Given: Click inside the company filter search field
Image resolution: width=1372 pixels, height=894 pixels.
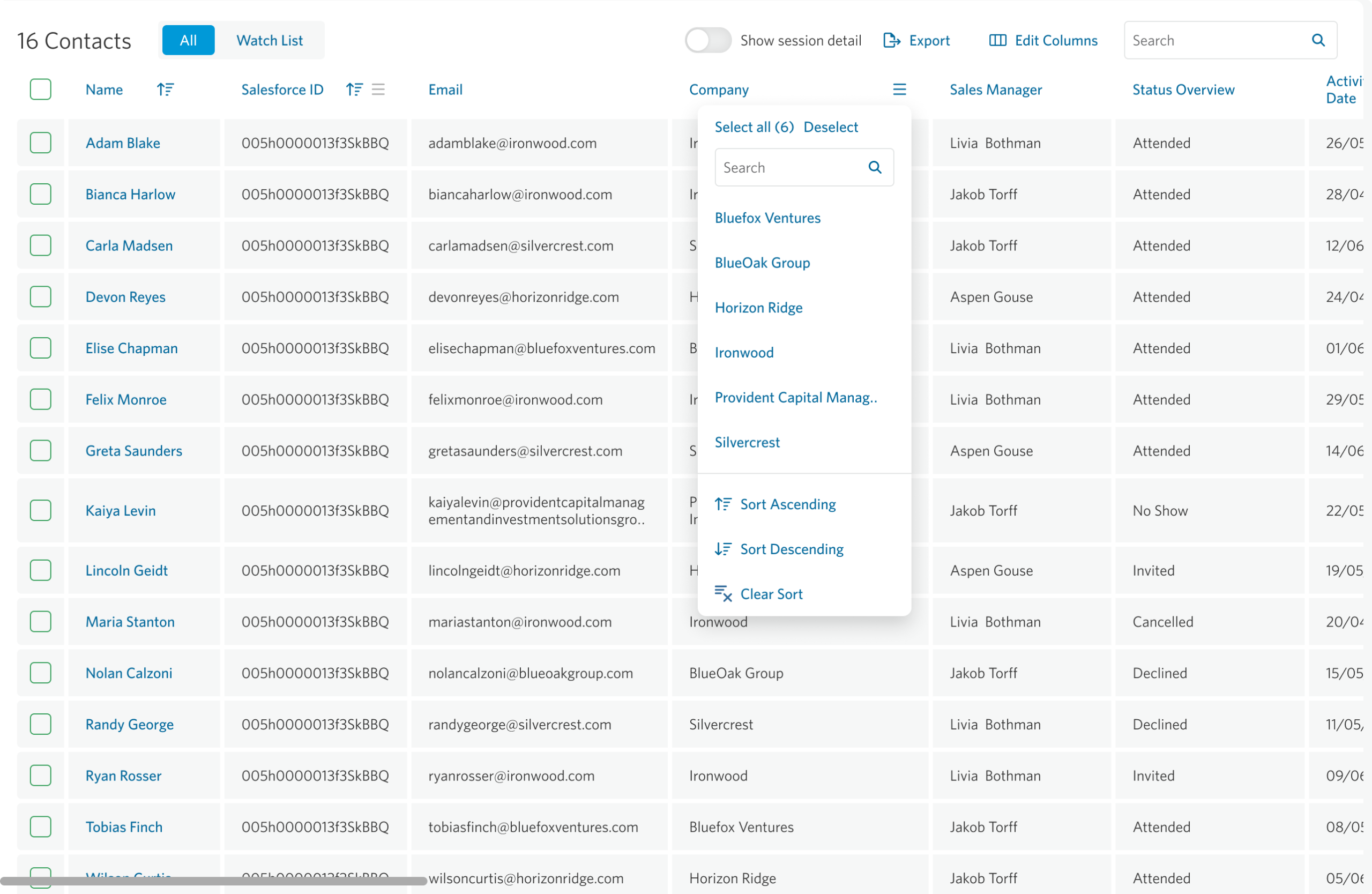Looking at the screenshot, I should (790, 167).
